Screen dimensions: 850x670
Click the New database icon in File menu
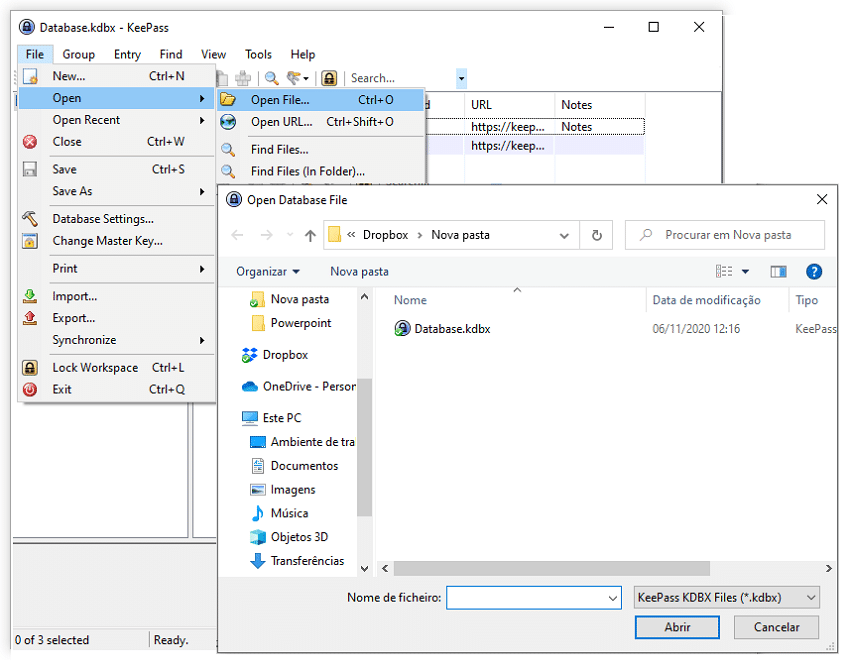[30, 76]
